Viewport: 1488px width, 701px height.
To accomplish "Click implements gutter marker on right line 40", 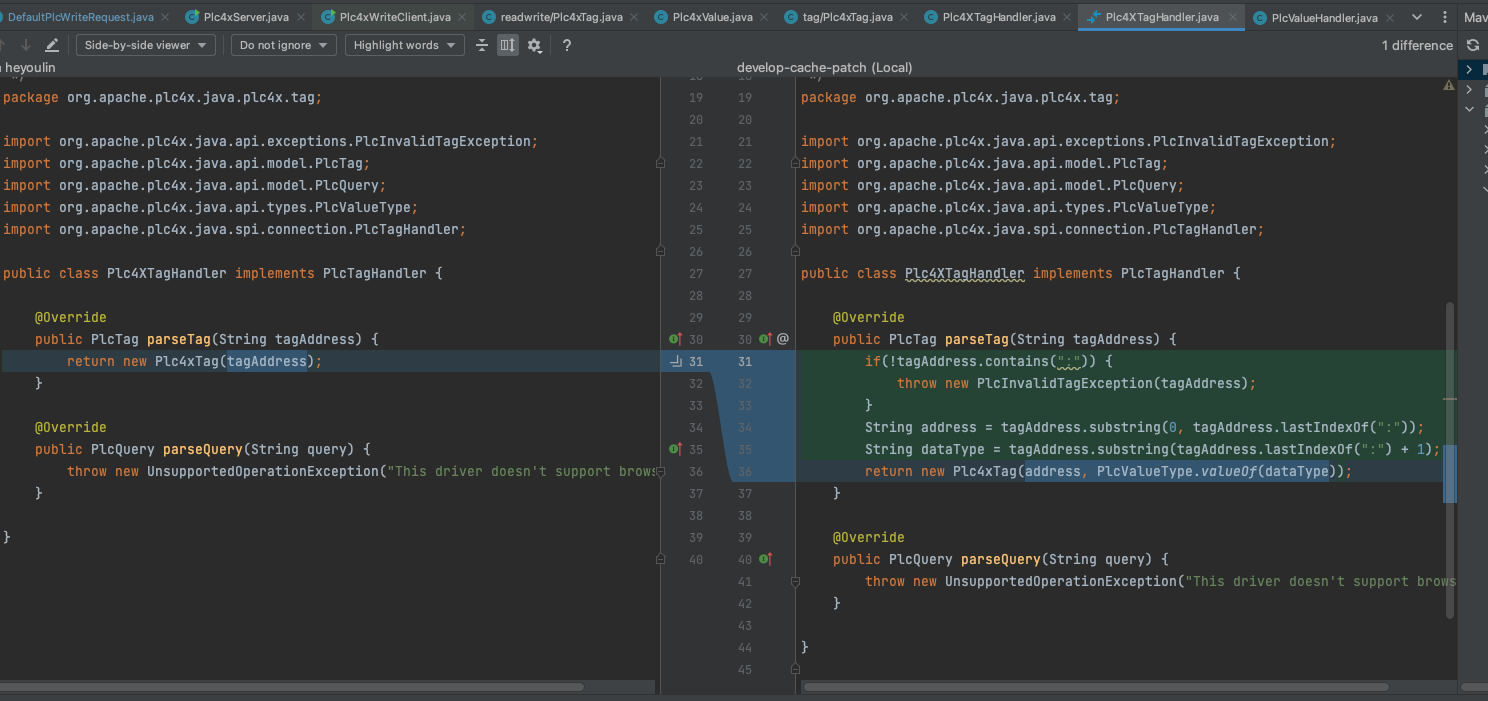I will [x=767, y=559].
